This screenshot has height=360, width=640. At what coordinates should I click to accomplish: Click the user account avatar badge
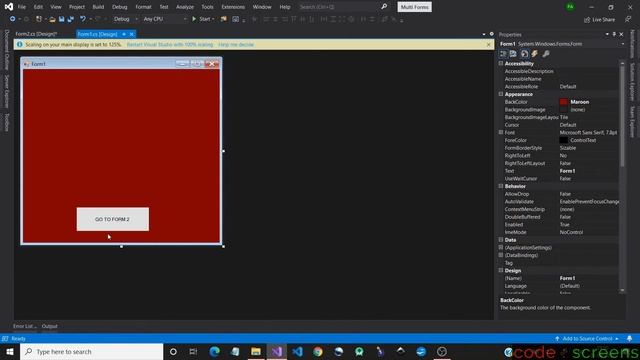(x=570, y=7)
